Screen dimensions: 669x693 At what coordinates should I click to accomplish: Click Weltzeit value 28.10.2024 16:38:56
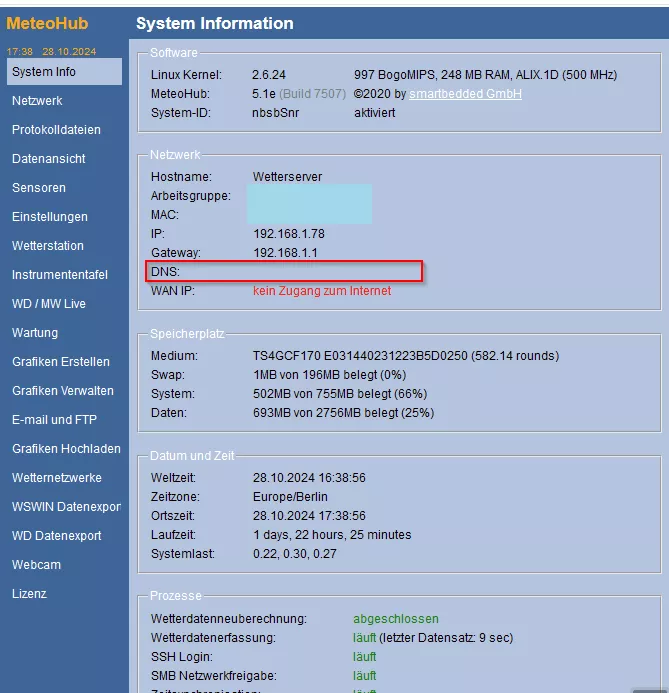click(309, 478)
